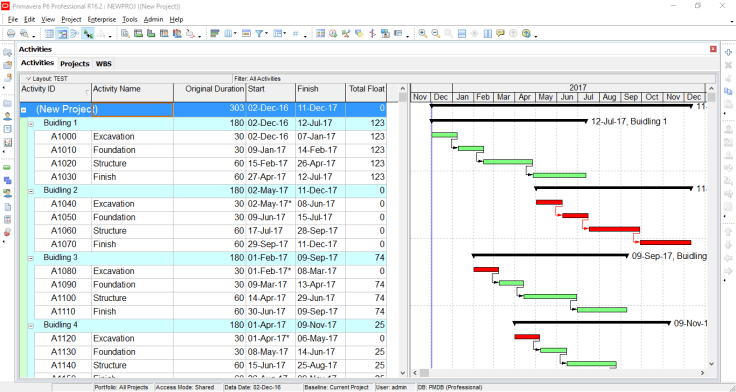This screenshot has height=392, width=736.
Task: Select activity A1000 Excavation row
Action: pos(210,137)
